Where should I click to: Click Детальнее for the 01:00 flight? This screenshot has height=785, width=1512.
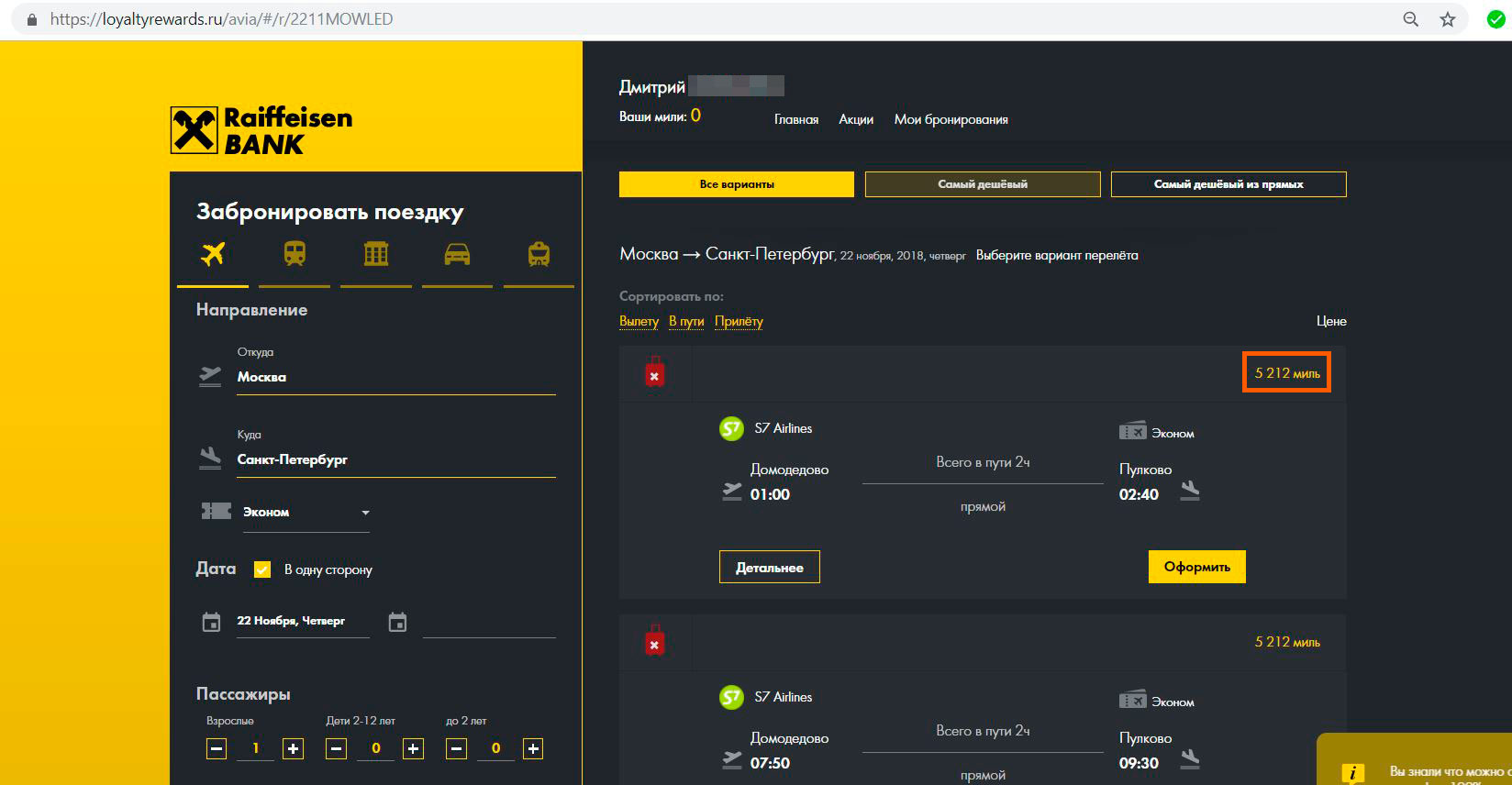pyautogui.click(x=770, y=568)
